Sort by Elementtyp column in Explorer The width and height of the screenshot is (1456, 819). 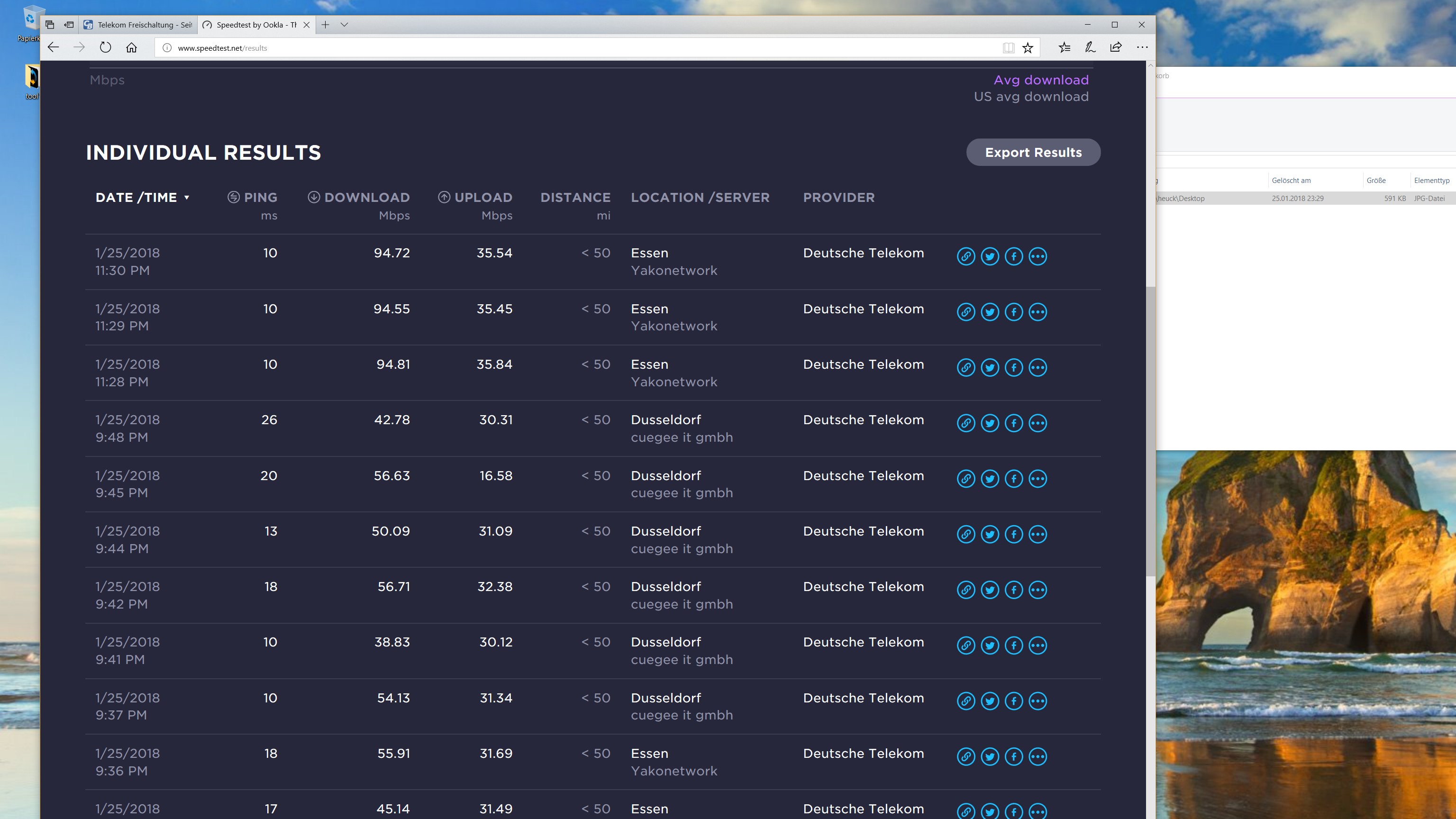[1432, 180]
